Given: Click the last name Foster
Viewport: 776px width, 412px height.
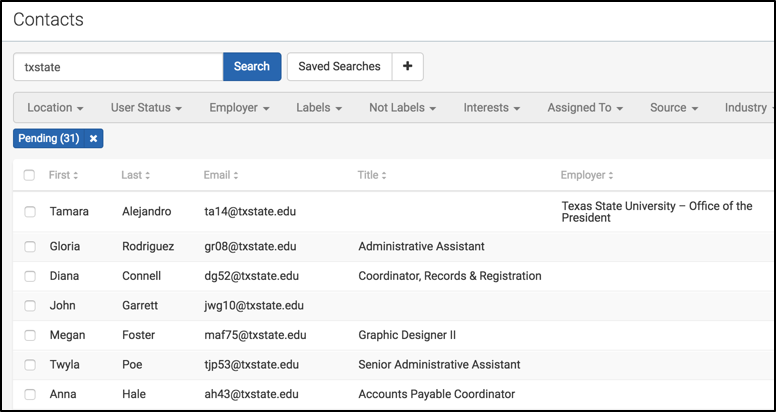Looking at the screenshot, I should click(x=139, y=335).
